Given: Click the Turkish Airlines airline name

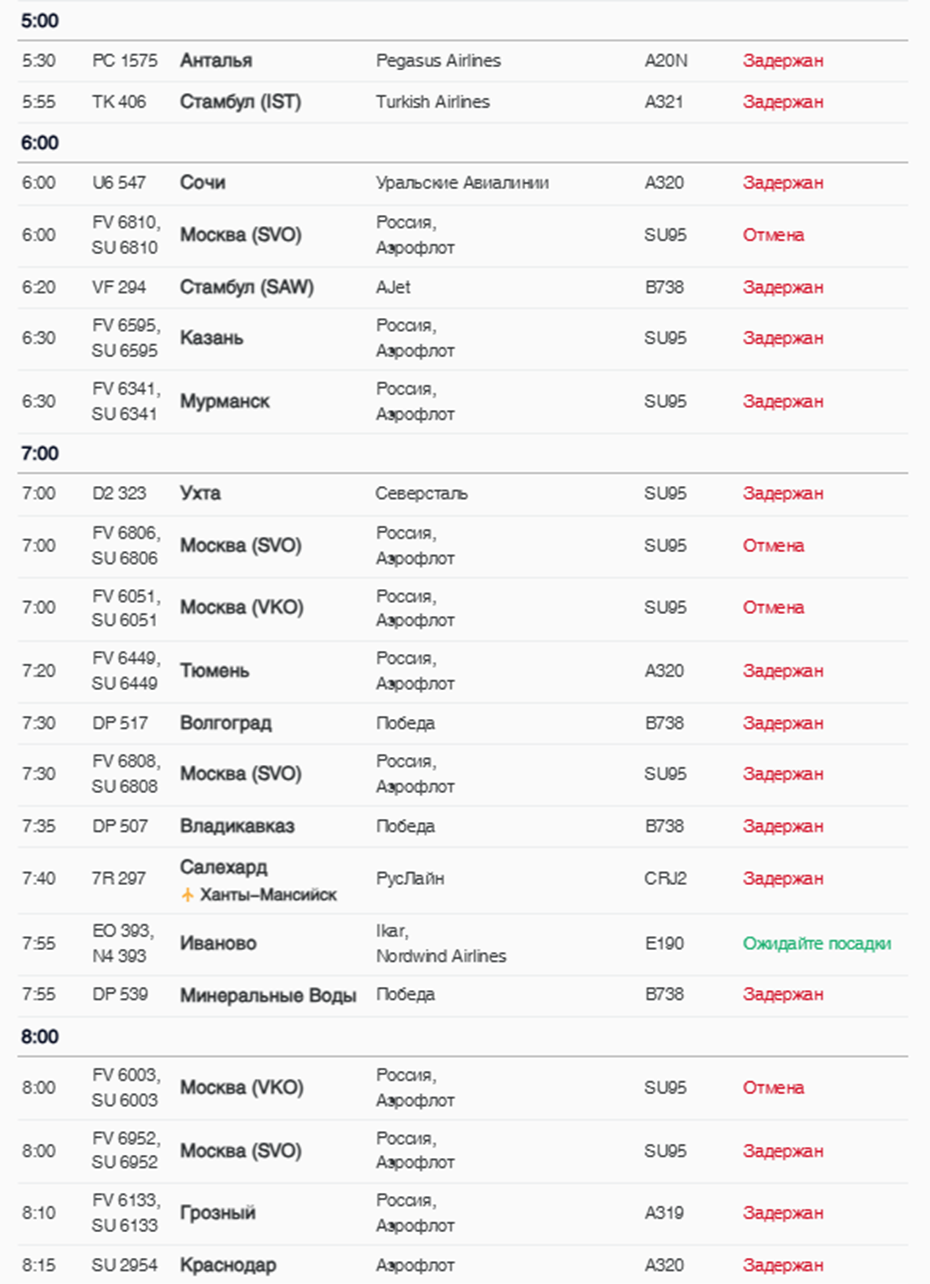Looking at the screenshot, I should pos(432,102).
